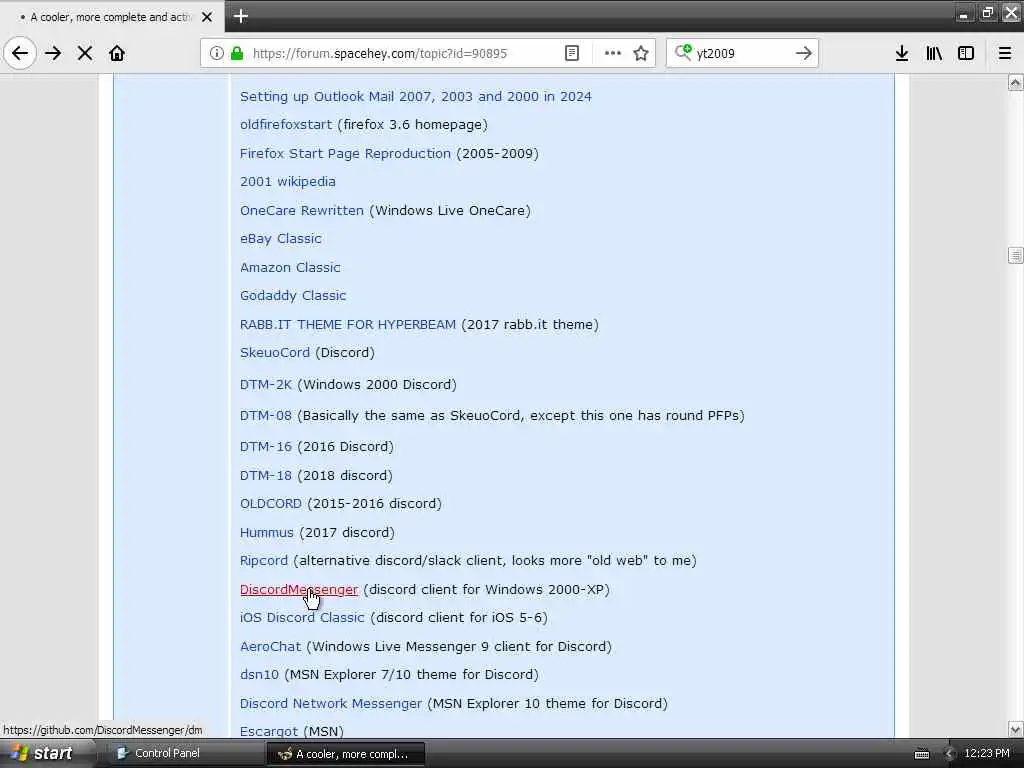1024x768 pixels.
Task: Stop page loading with the X button
Action: tap(85, 53)
